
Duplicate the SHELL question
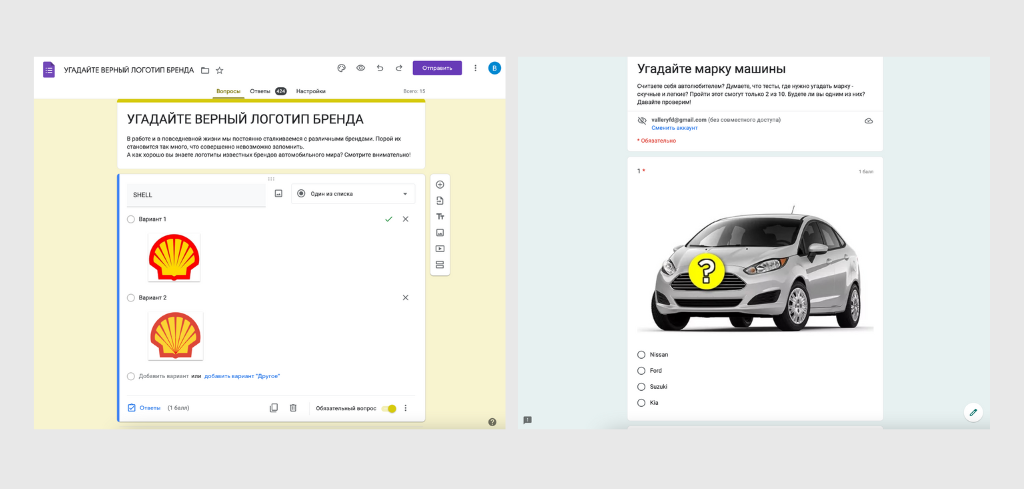[x=274, y=408]
